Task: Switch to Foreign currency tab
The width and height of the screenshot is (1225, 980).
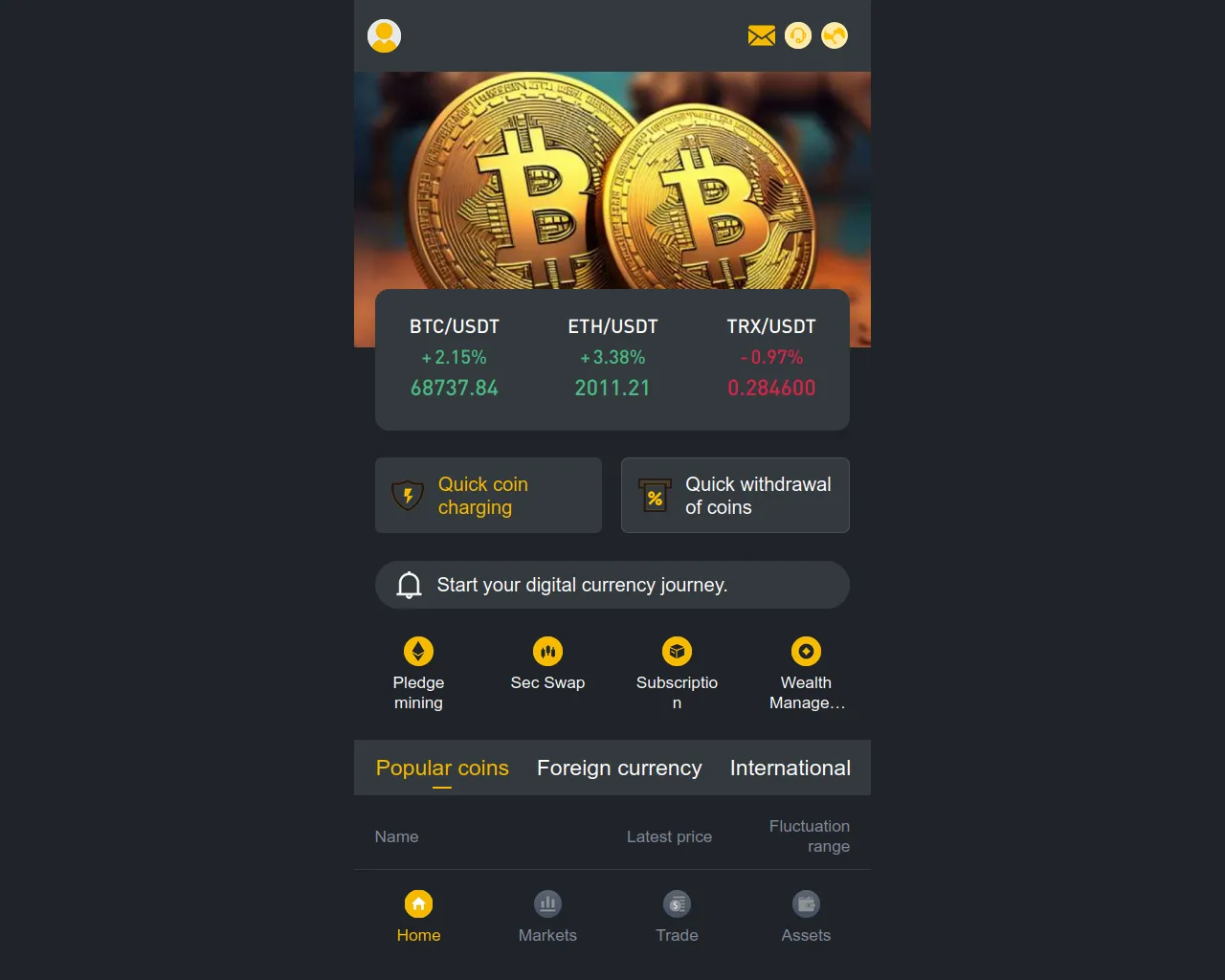Action: pyautogui.click(x=619, y=768)
